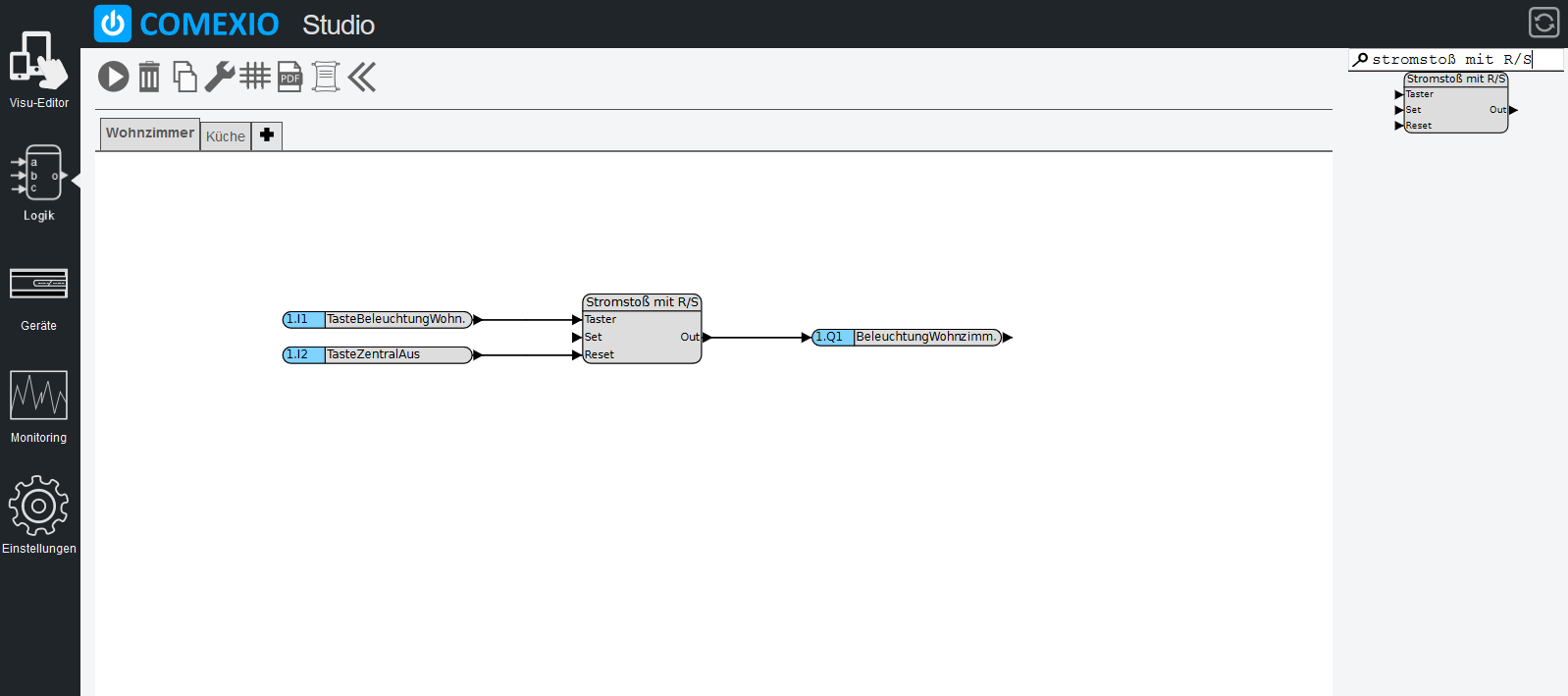This screenshot has width=1568, height=696.
Task: Open the Logik section
Action: pyautogui.click(x=39, y=184)
